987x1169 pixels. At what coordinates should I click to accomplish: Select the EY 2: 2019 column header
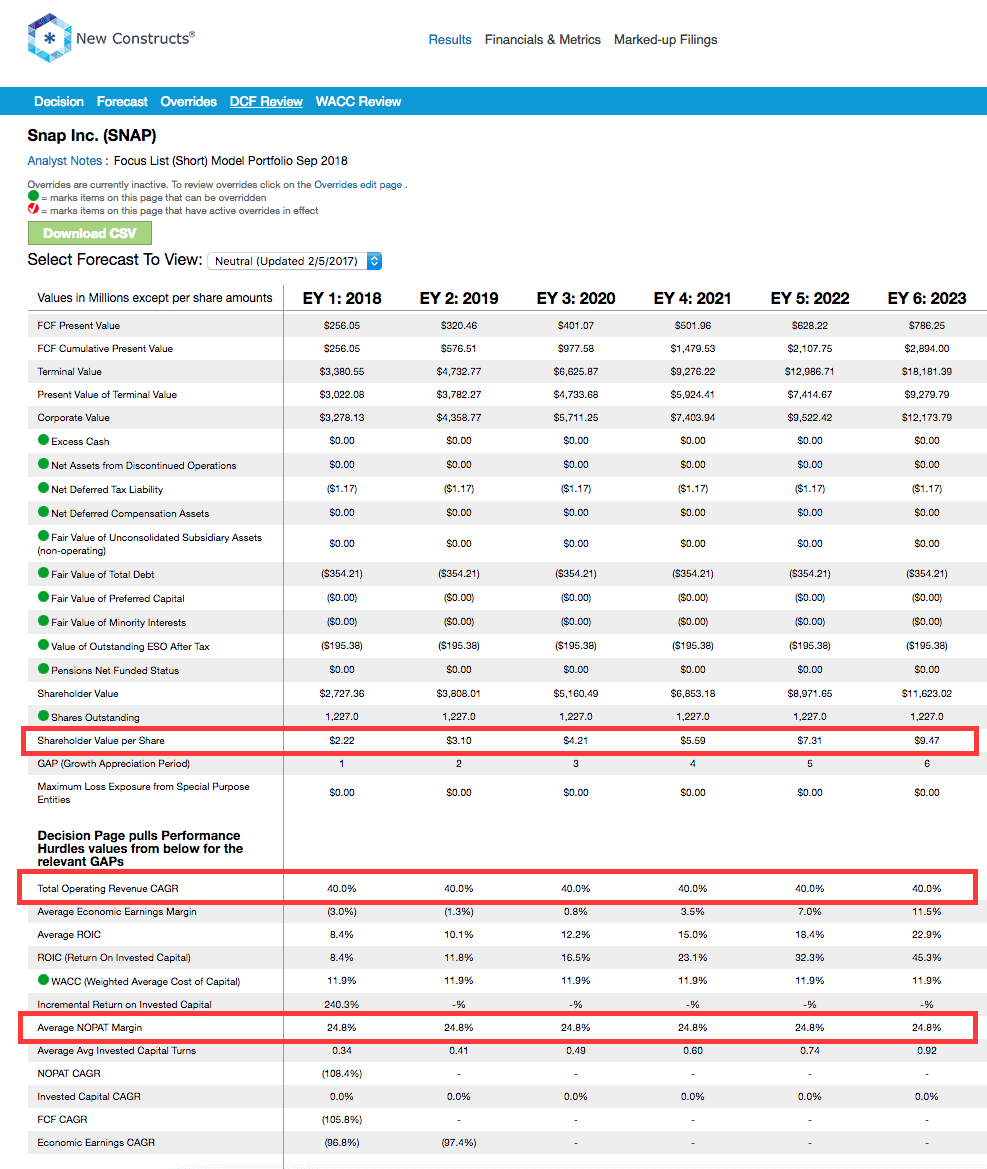tap(459, 298)
